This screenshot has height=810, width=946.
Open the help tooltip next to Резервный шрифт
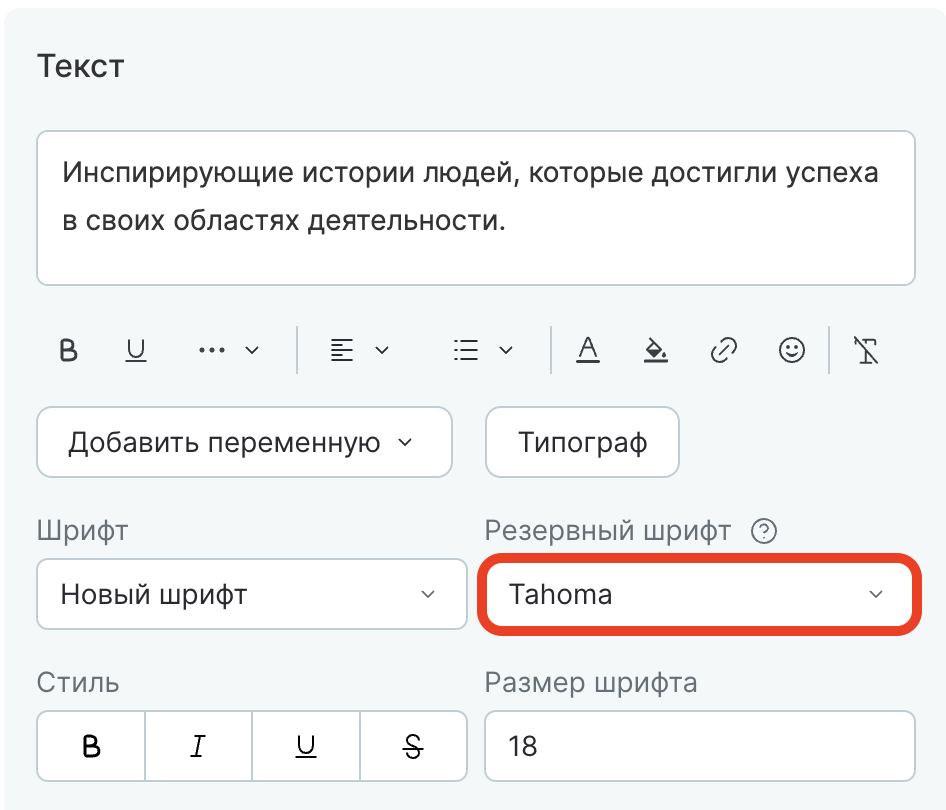click(764, 531)
